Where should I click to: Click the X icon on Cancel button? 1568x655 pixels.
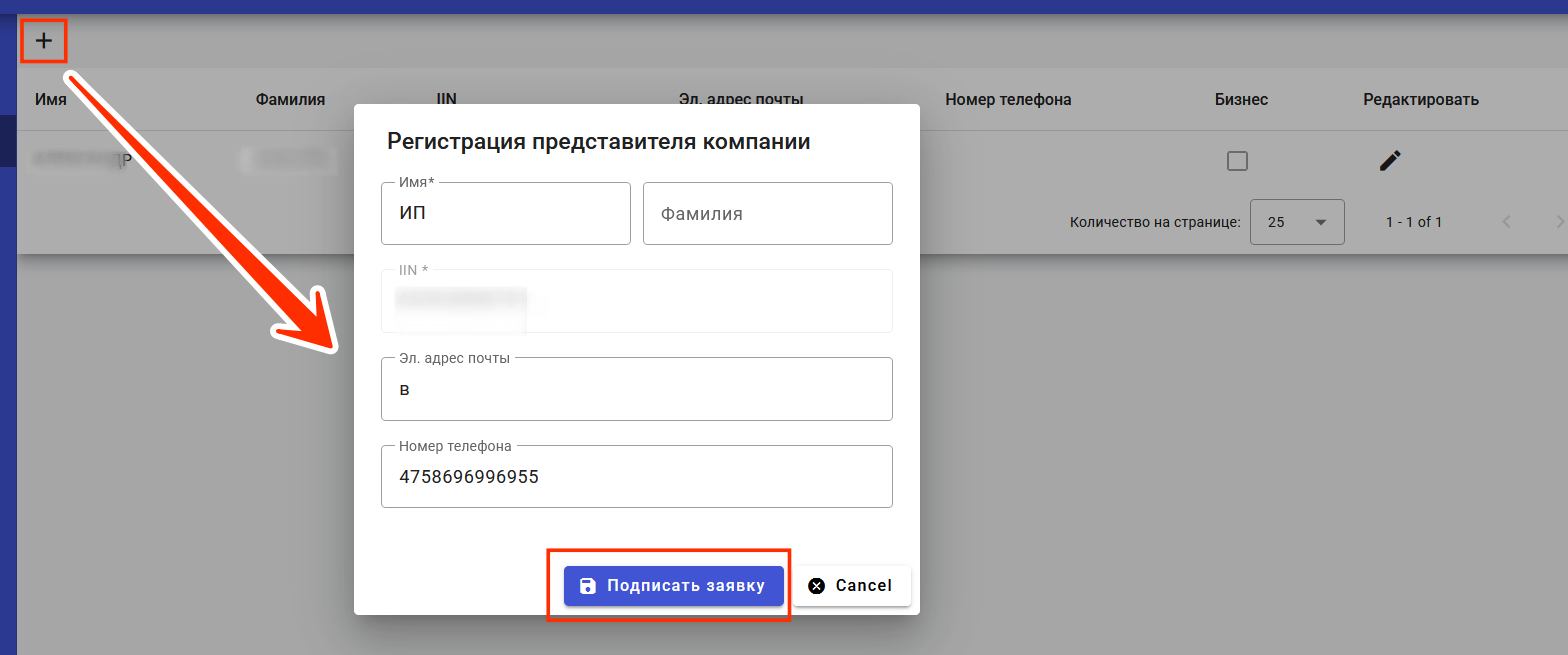point(817,586)
